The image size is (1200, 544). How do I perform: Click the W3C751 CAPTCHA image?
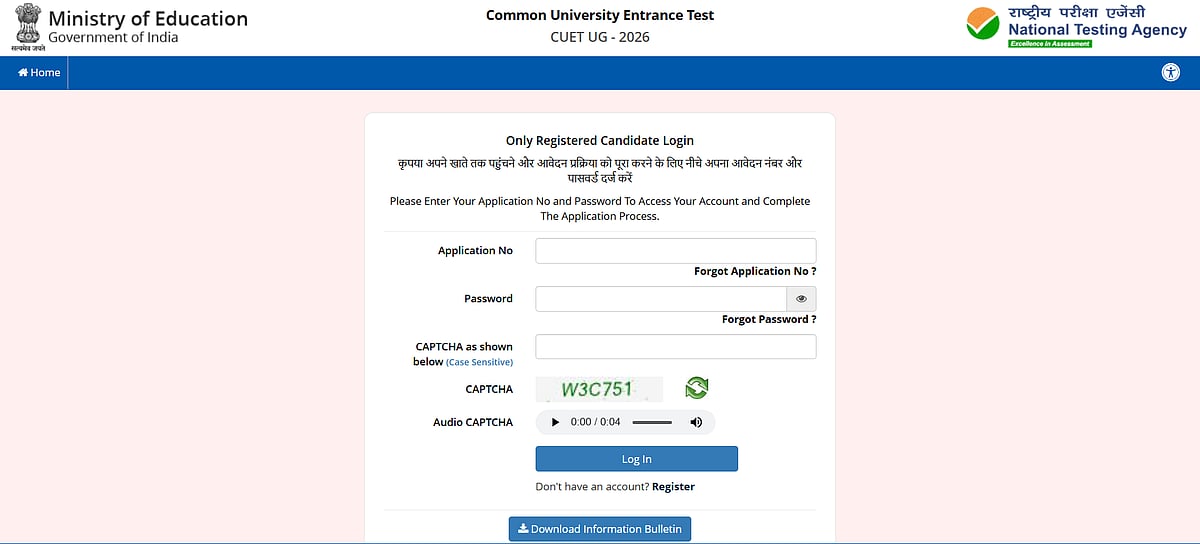tap(599, 389)
